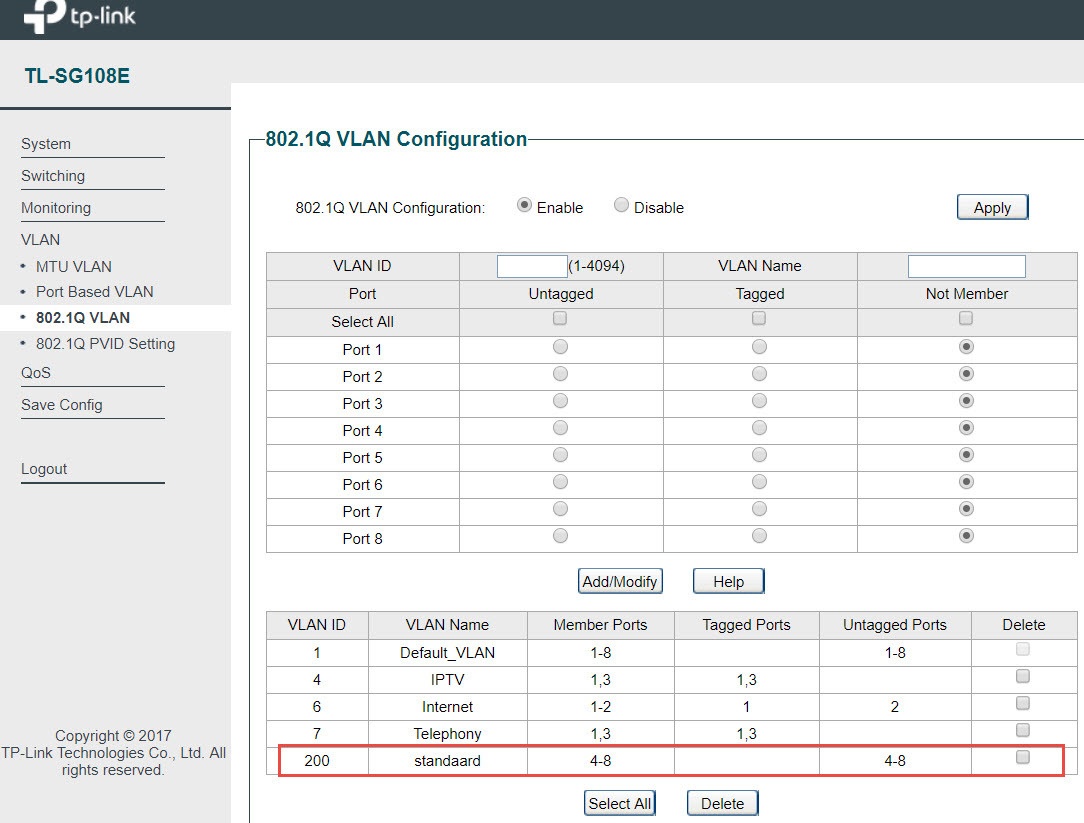This screenshot has height=823, width=1084.
Task: Open the VLAN menu section
Action: (40, 239)
